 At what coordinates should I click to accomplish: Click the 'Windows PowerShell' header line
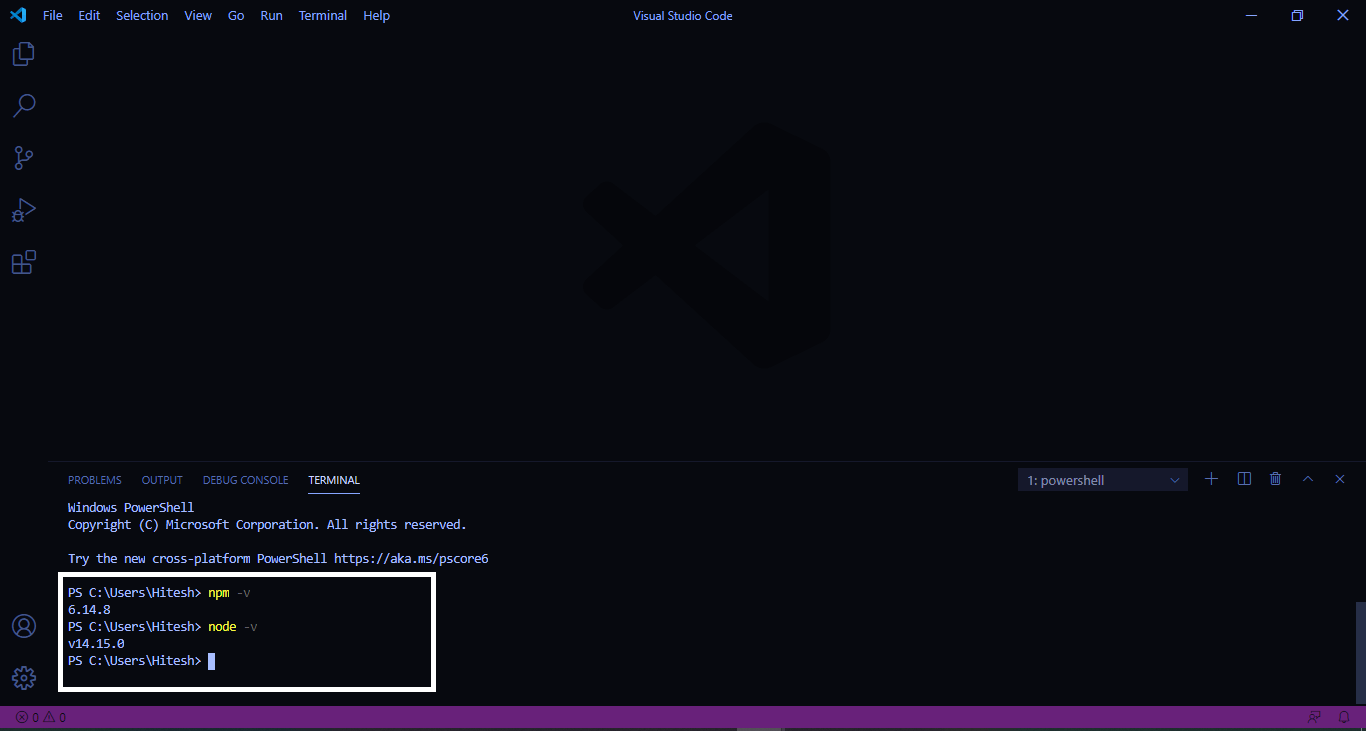131,508
